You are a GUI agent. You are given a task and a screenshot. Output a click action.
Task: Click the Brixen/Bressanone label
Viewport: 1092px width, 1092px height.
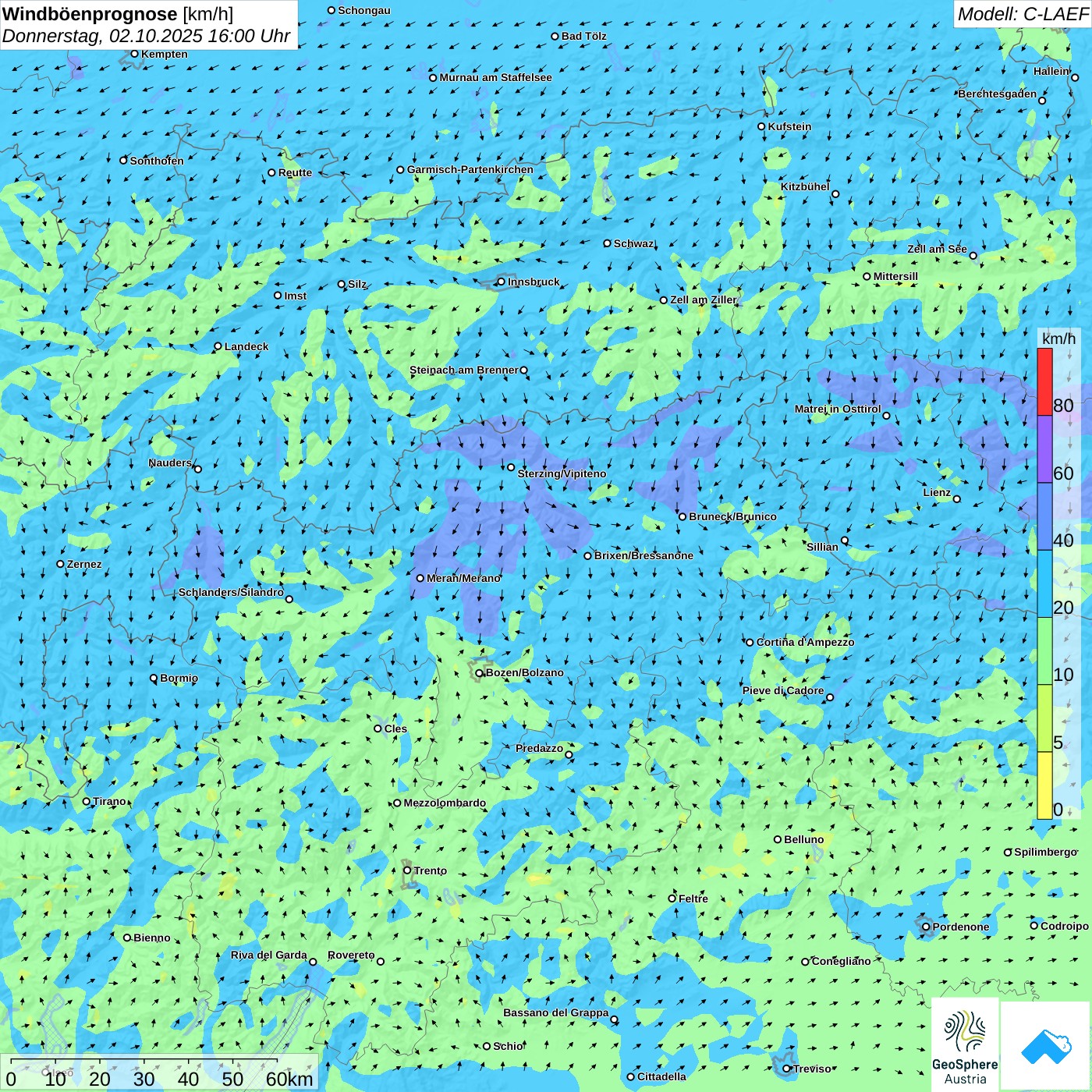[x=643, y=555]
